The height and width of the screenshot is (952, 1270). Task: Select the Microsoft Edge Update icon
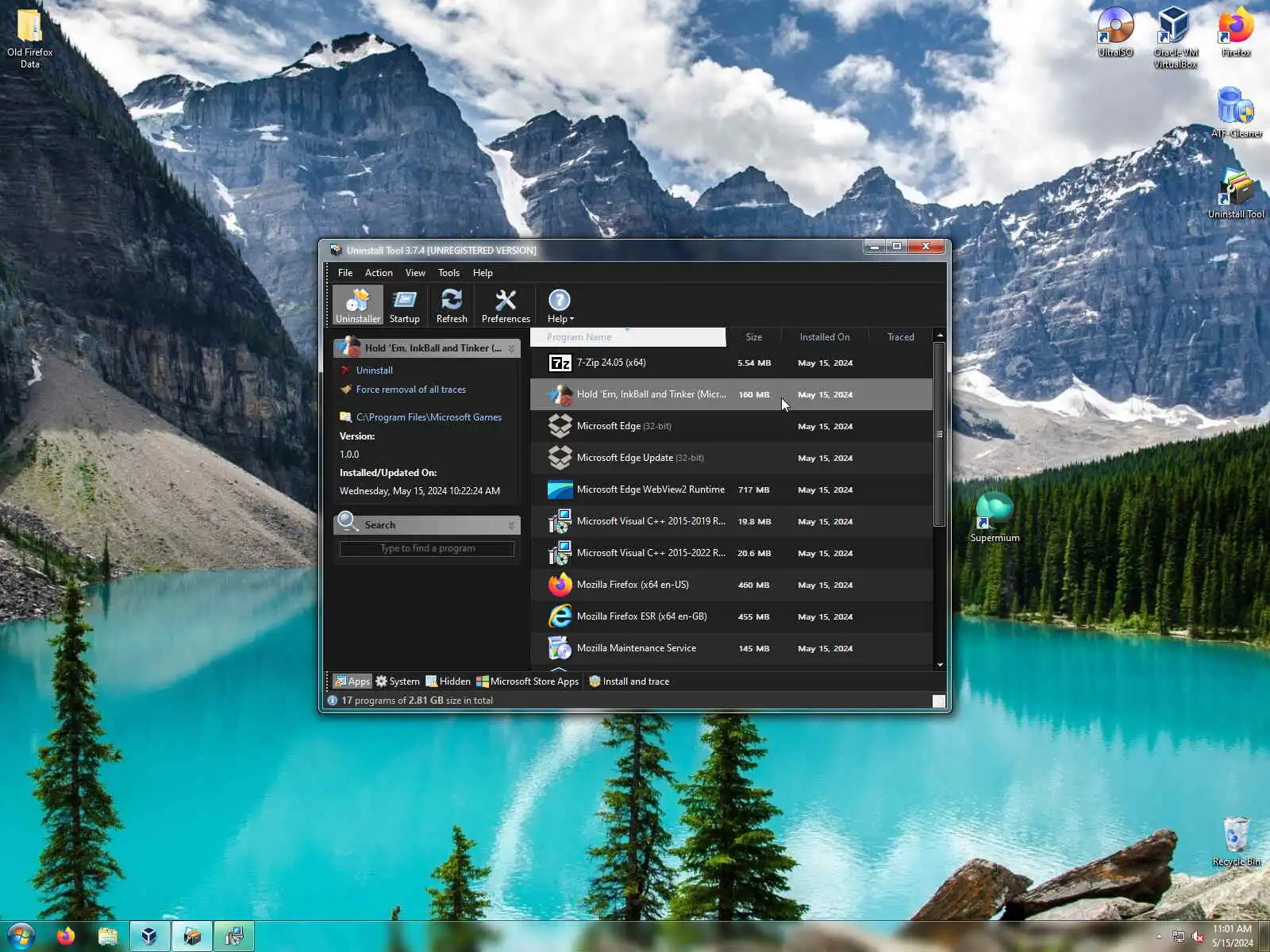point(560,458)
